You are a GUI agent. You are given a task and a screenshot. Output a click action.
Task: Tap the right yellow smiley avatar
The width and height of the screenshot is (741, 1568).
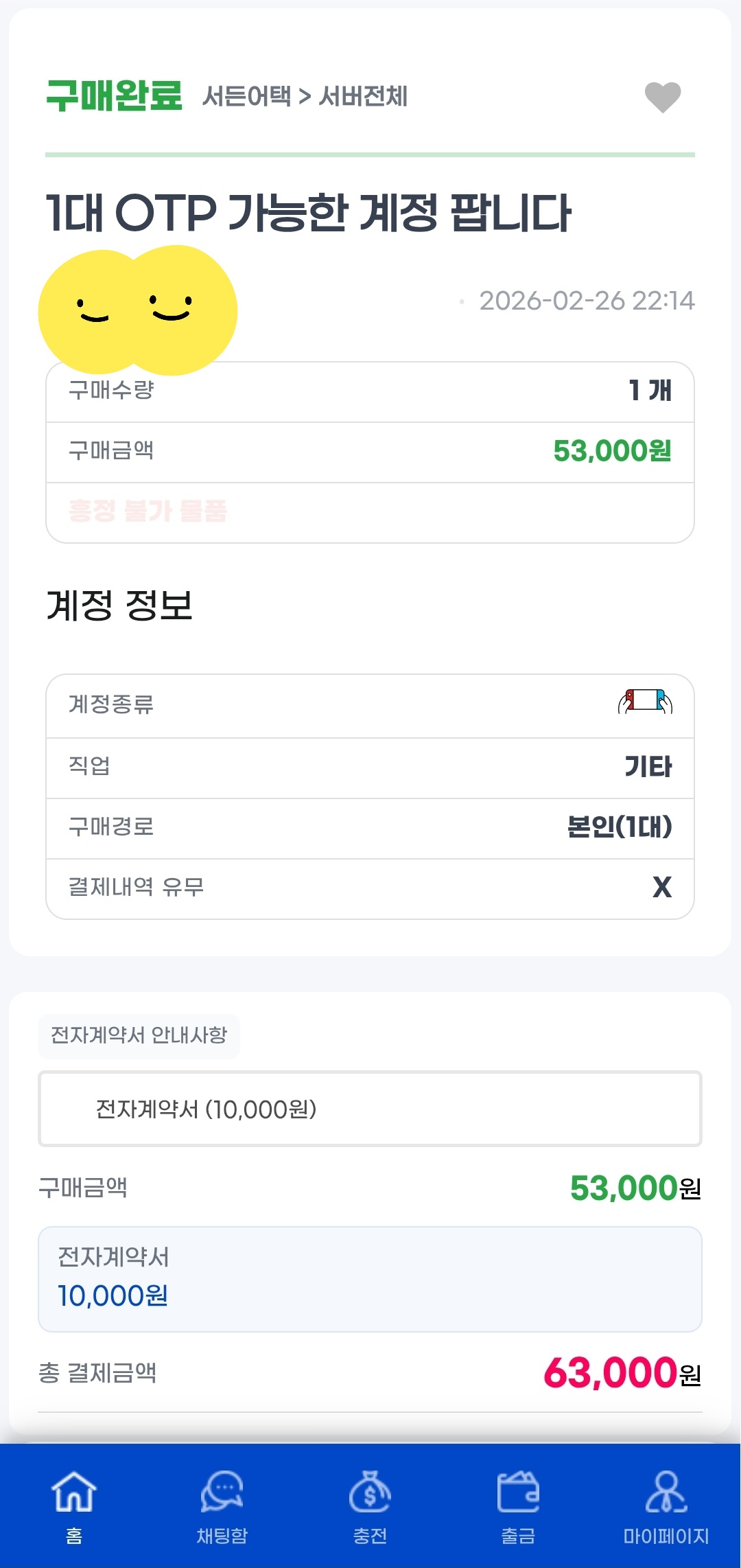[175, 309]
